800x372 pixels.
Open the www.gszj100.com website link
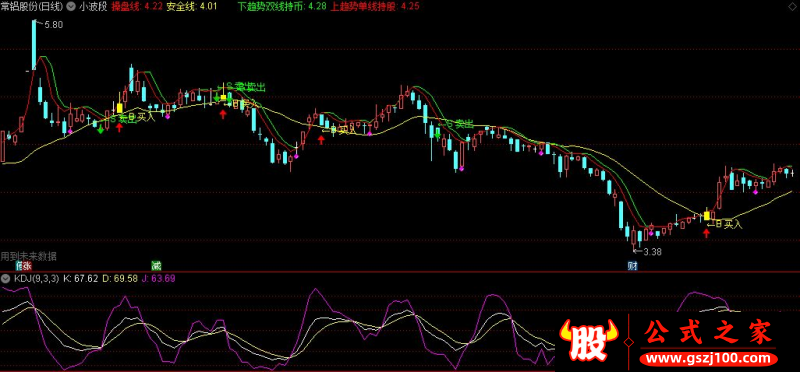(708, 359)
